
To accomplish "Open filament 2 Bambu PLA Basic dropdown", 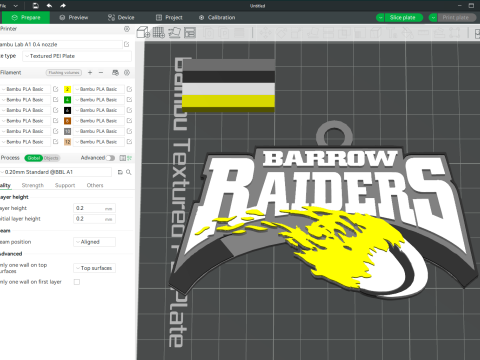I will click(99, 89).
